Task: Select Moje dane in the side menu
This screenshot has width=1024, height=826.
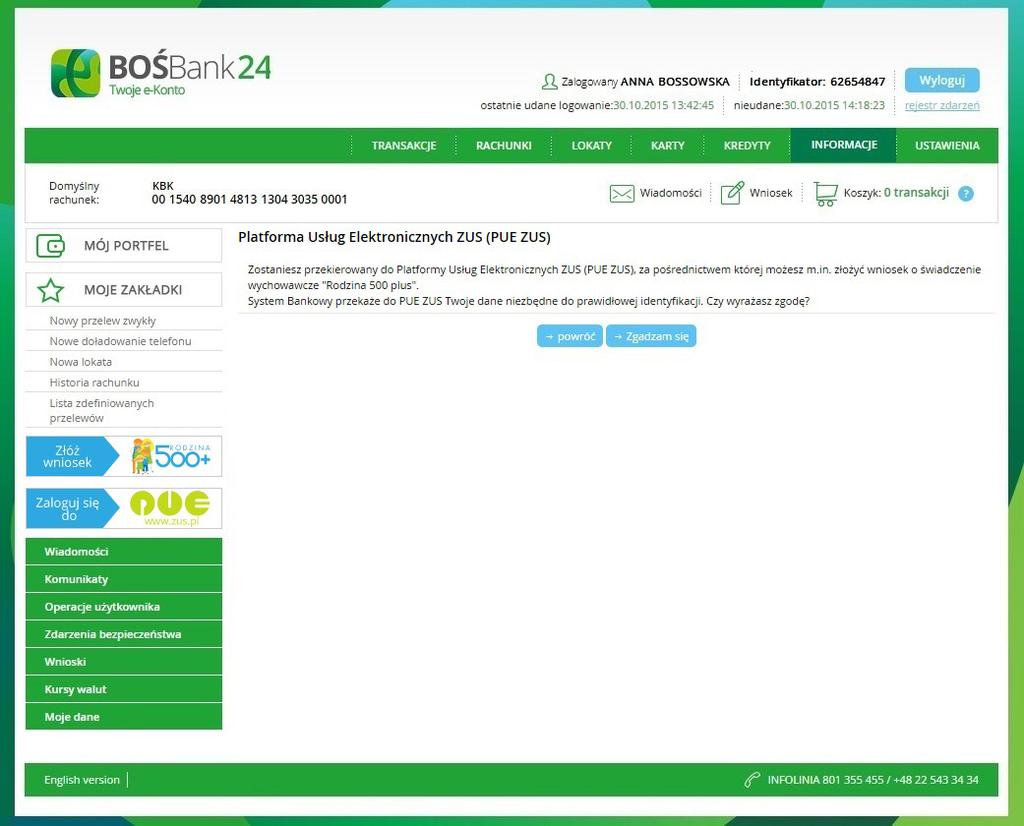Action: click(x=124, y=716)
